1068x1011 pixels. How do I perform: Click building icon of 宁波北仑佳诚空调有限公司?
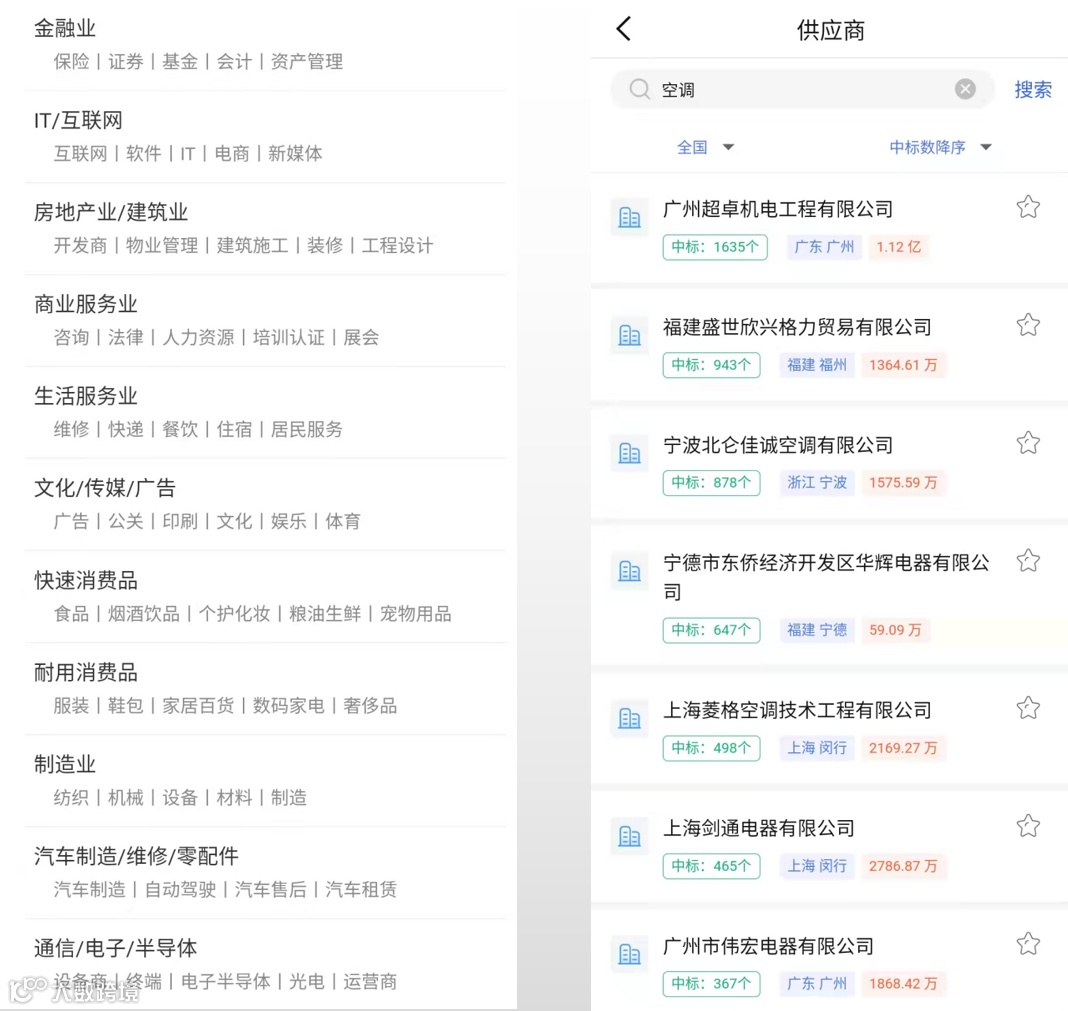click(629, 453)
